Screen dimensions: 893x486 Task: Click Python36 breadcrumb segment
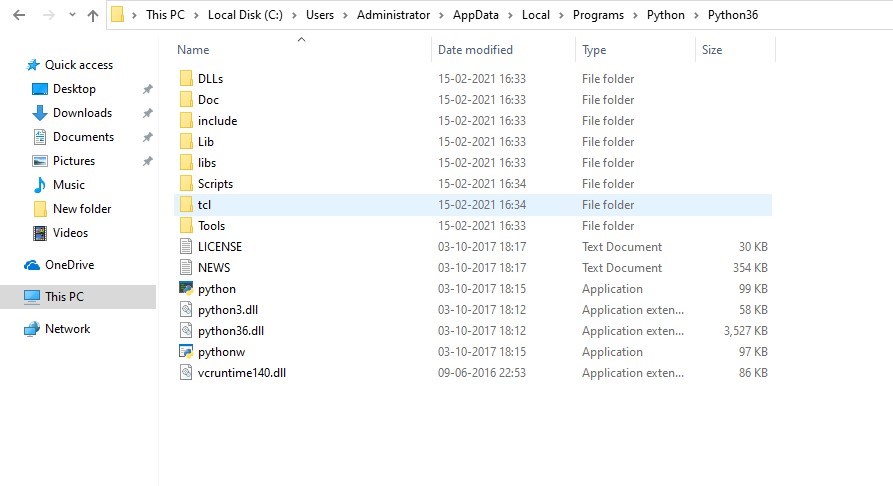click(x=732, y=15)
